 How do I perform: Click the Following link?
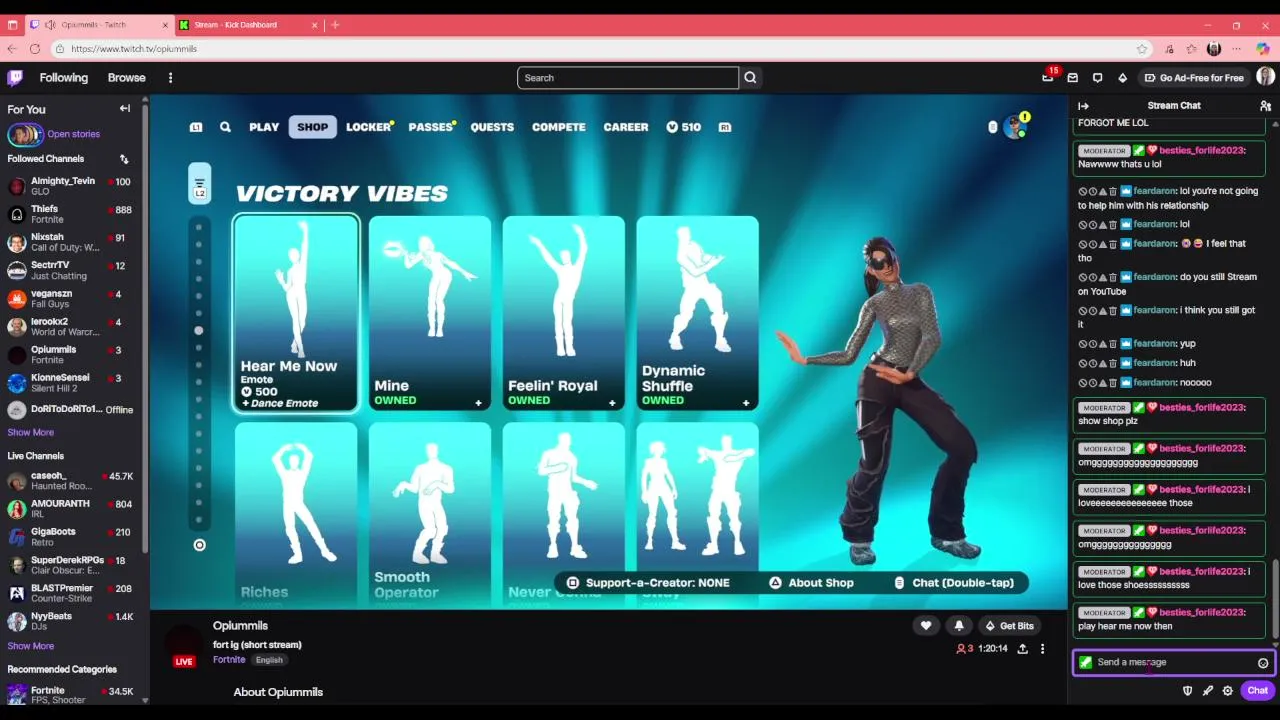click(x=64, y=78)
